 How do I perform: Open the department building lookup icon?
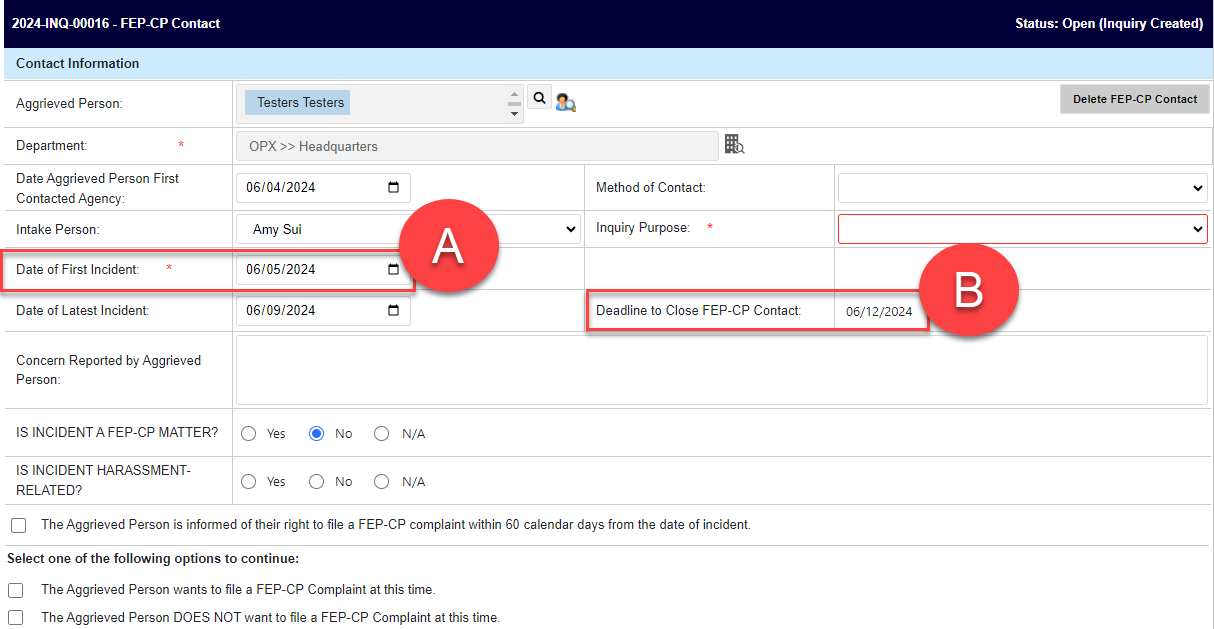coord(735,145)
